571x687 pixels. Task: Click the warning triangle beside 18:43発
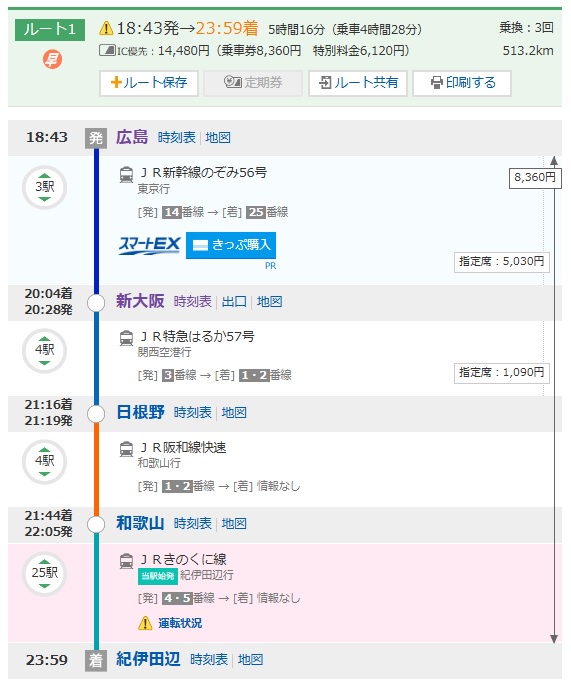(x=106, y=28)
